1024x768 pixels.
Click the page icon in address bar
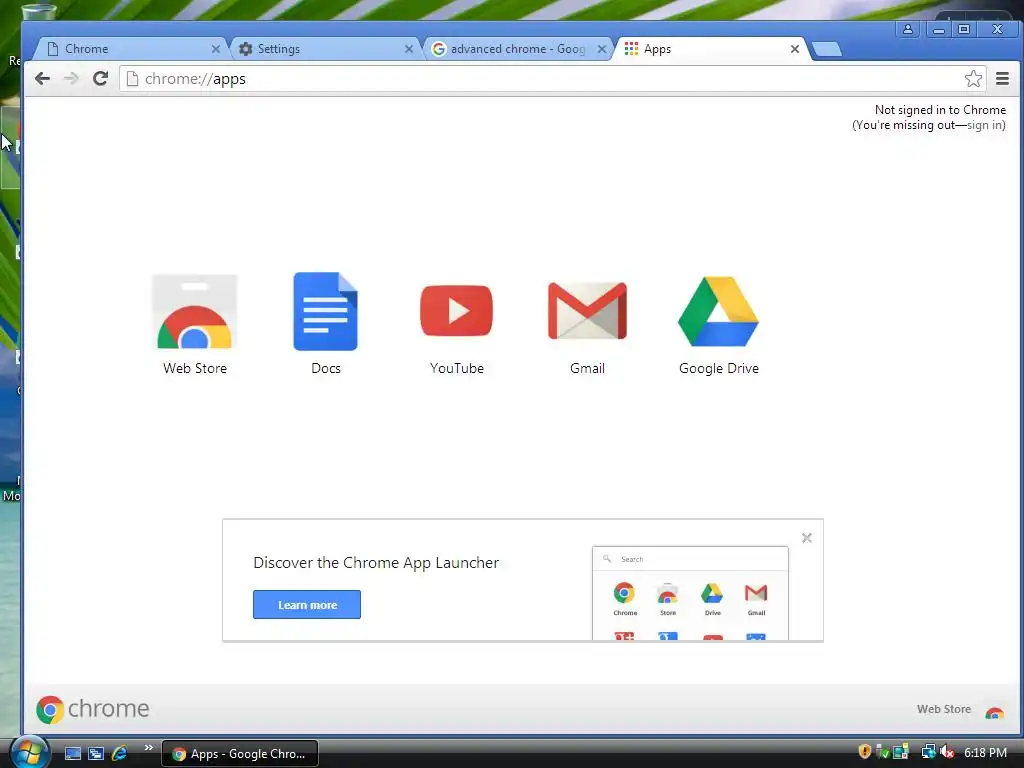(x=133, y=79)
